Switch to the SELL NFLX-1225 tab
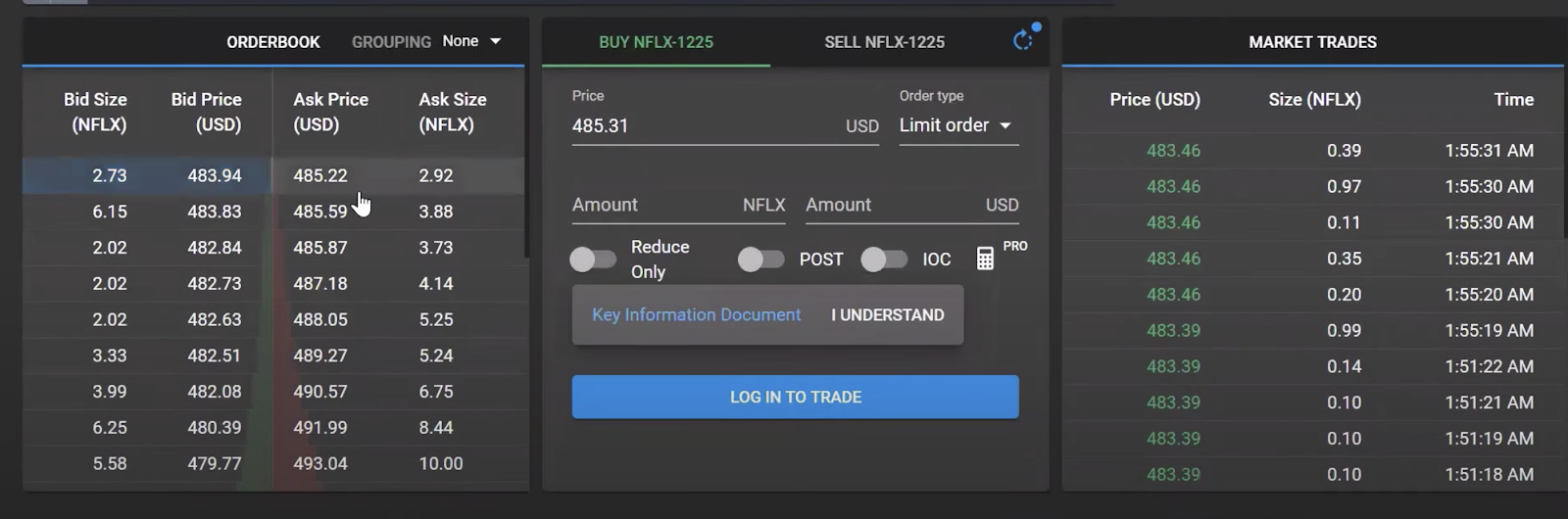This screenshot has width=1568, height=519. click(x=884, y=42)
